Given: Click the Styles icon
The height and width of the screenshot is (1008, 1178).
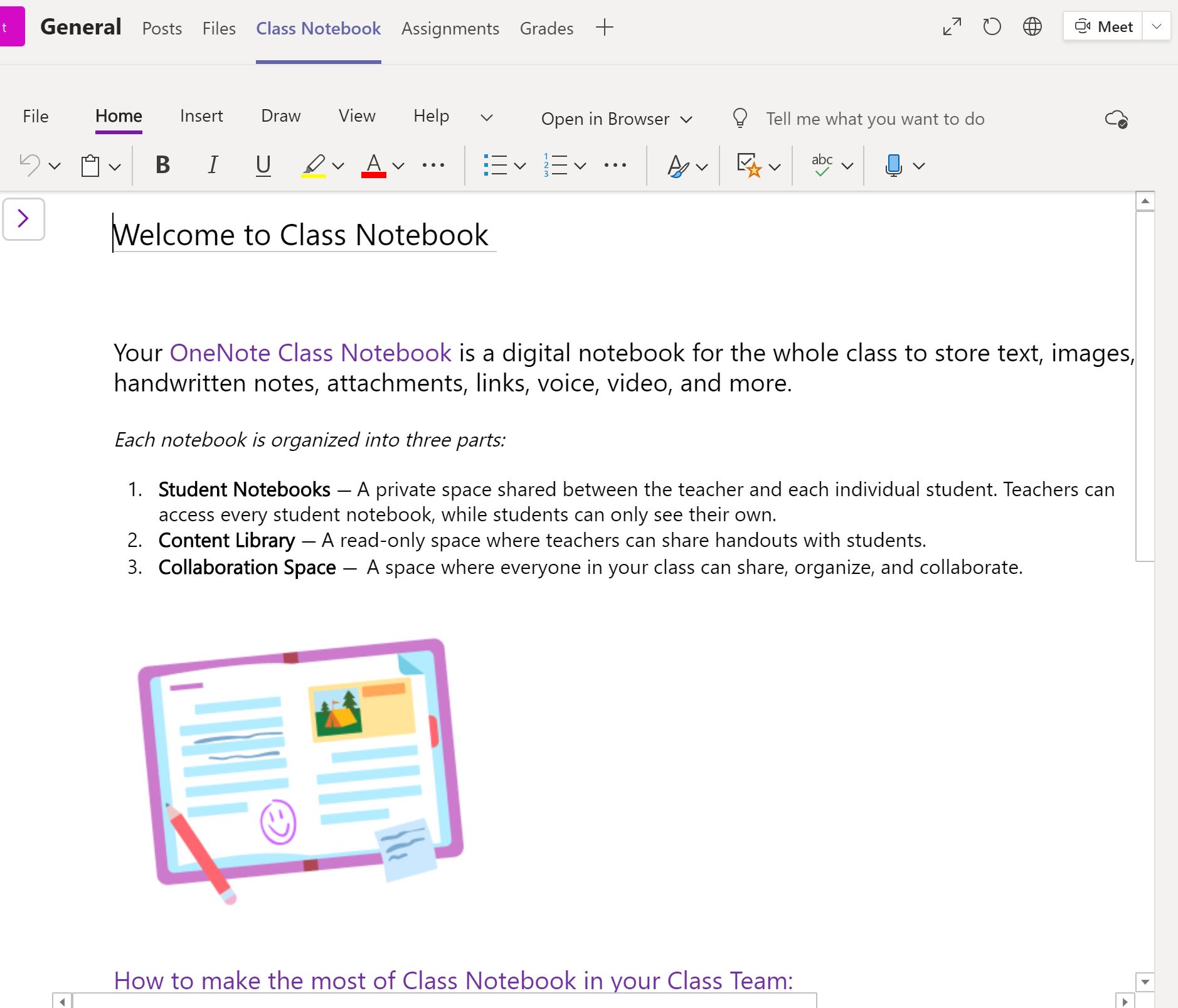Looking at the screenshot, I should pyautogui.click(x=677, y=166).
